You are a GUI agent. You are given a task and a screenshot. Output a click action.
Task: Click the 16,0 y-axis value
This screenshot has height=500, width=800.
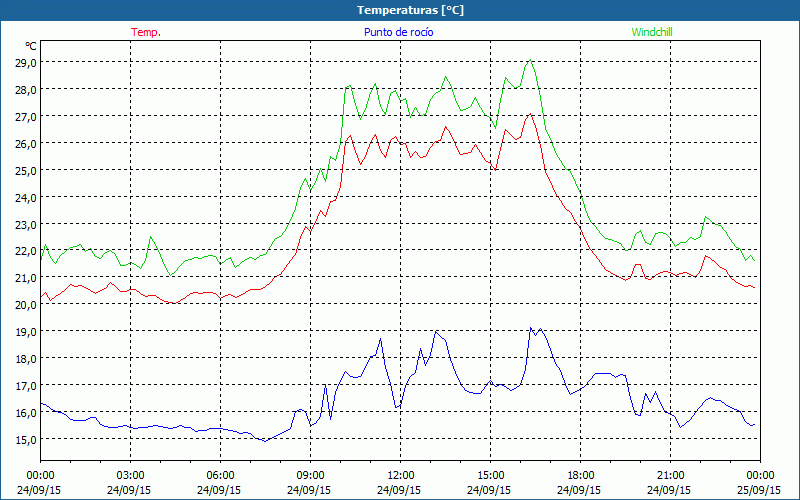[x=26, y=413]
